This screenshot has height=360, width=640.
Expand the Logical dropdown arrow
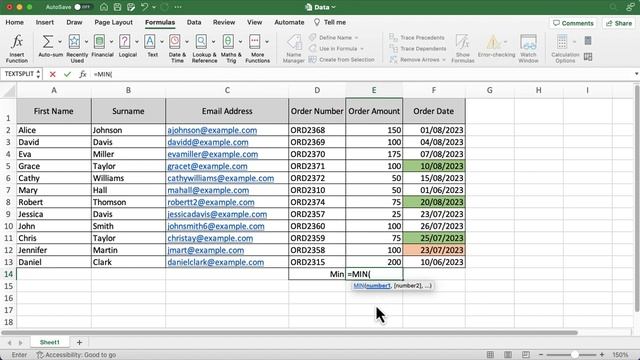tap(136, 42)
